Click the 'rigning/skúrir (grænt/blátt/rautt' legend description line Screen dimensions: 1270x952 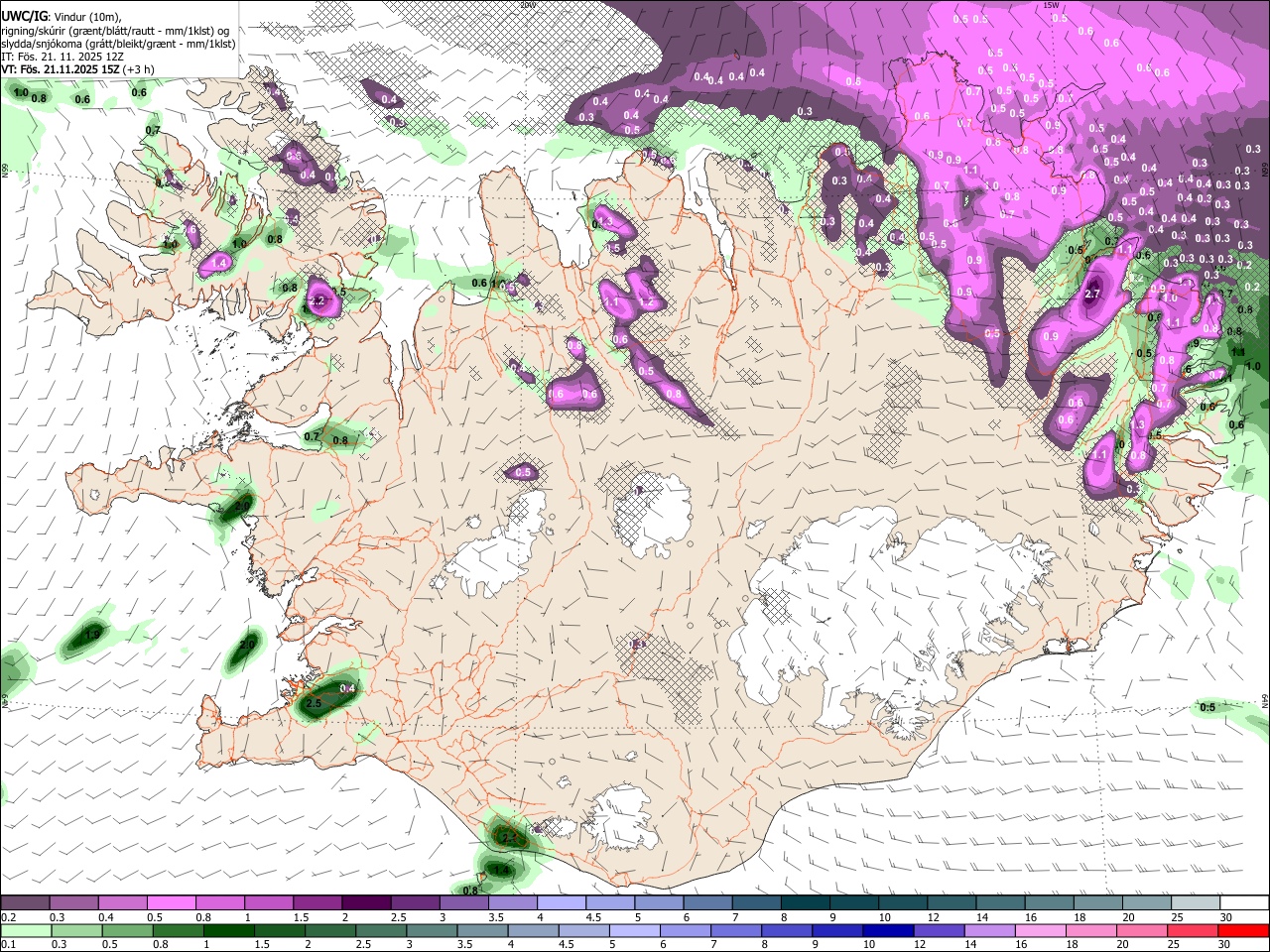tap(115, 31)
